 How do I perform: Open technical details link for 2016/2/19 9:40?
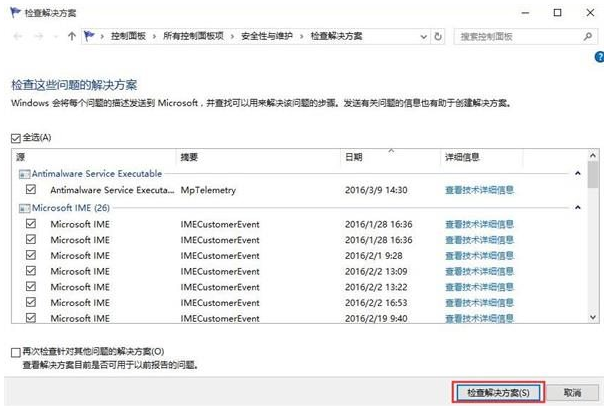(479, 318)
